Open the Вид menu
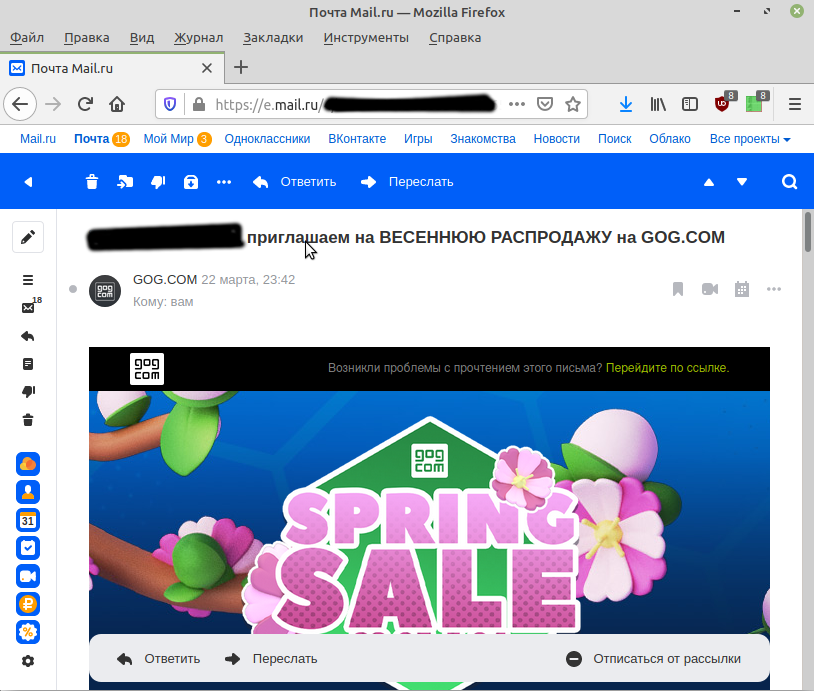Image resolution: width=814 pixels, height=691 pixels. point(142,38)
